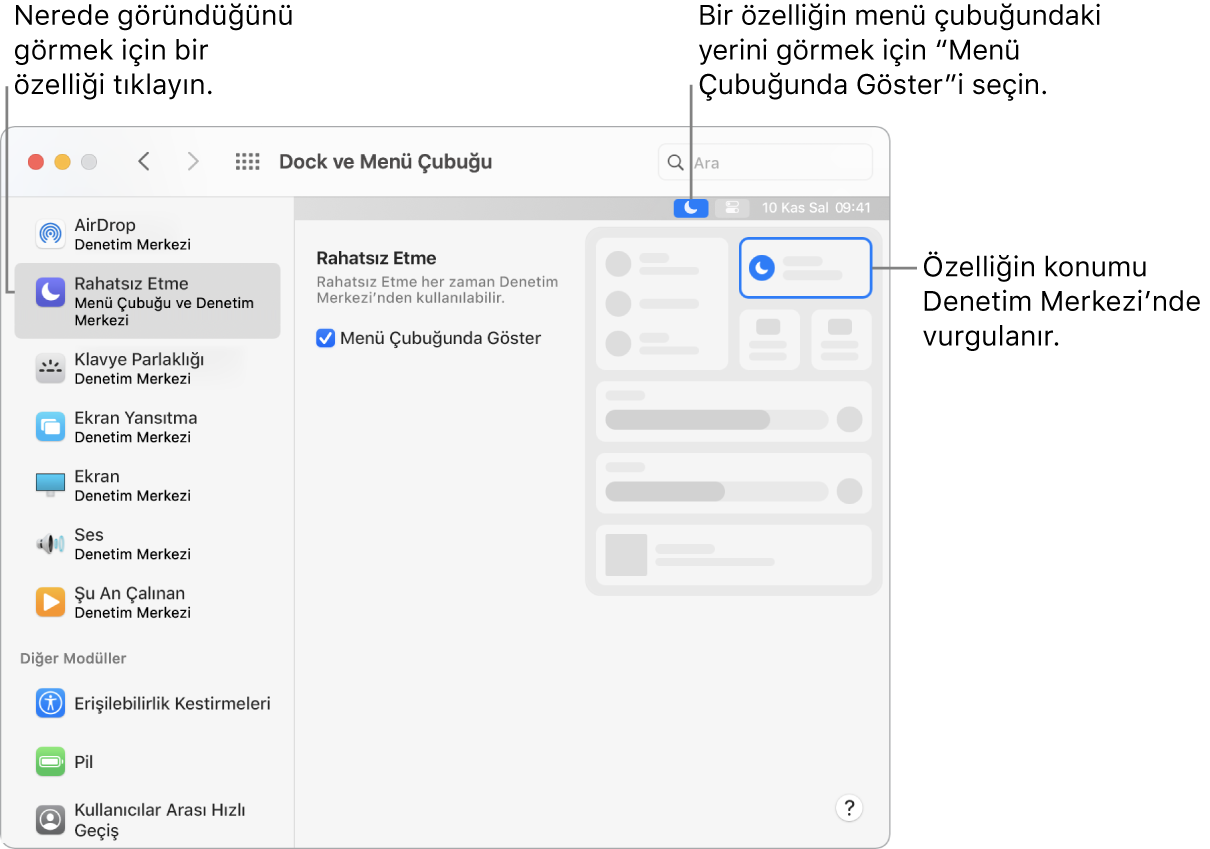
Task: Click the back navigation chevron
Action: [143, 160]
